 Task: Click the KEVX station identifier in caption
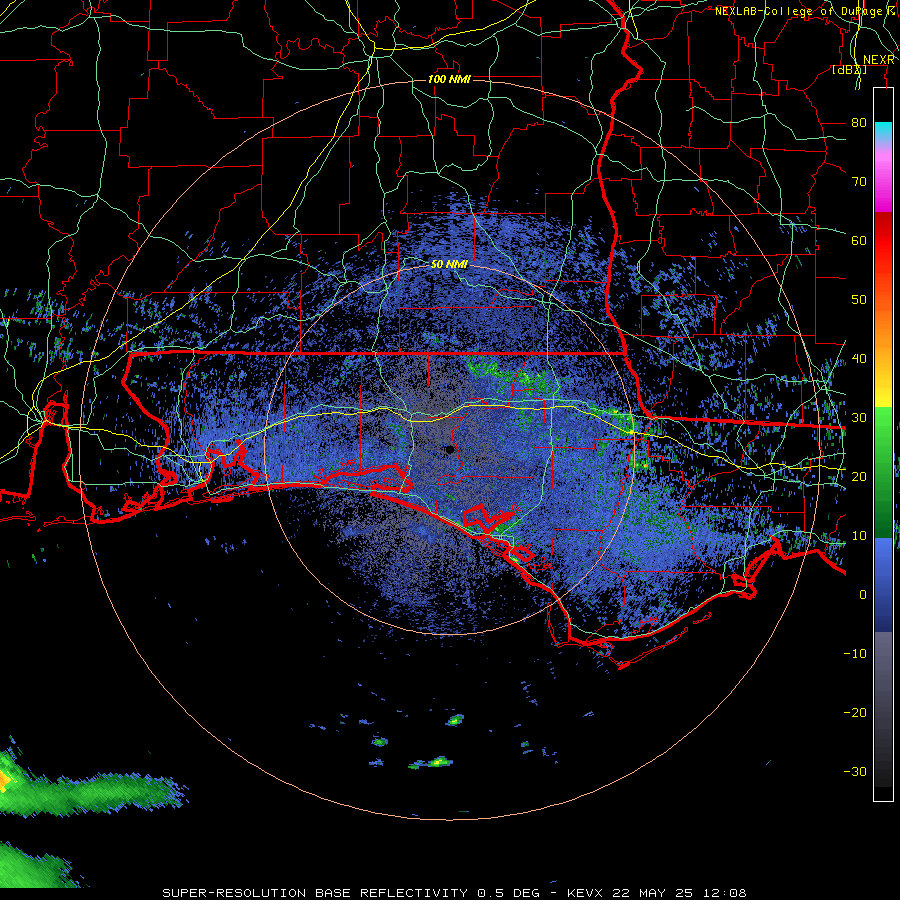(x=586, y=893)
